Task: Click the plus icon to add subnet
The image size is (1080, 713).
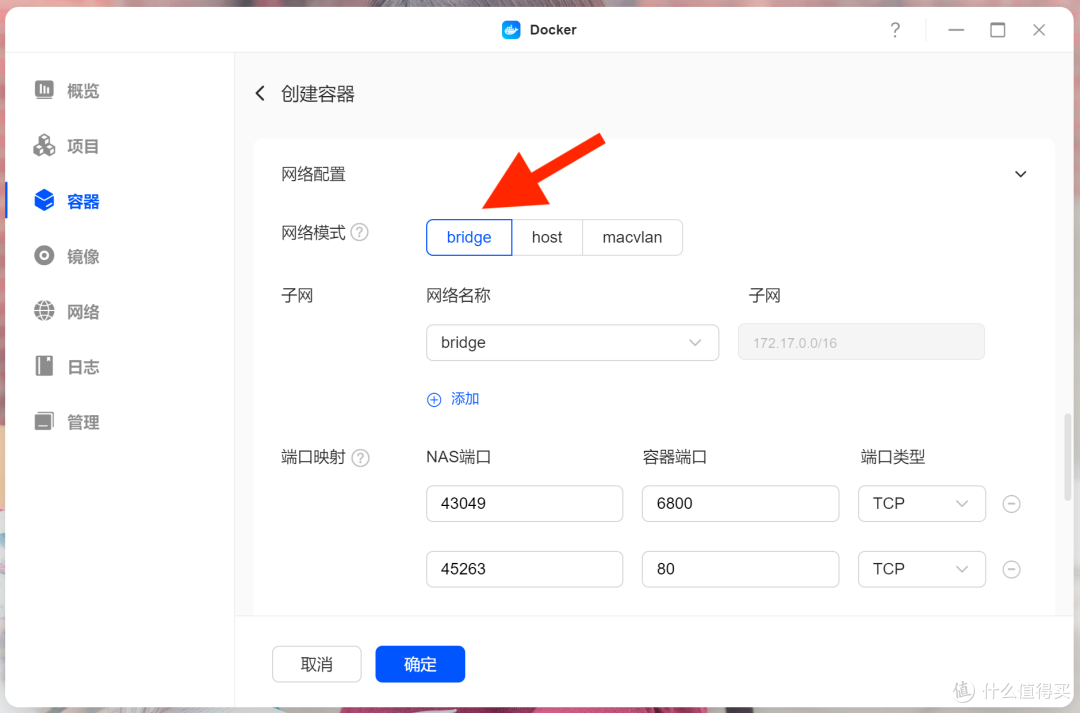Action: click(x=434, y=399)
